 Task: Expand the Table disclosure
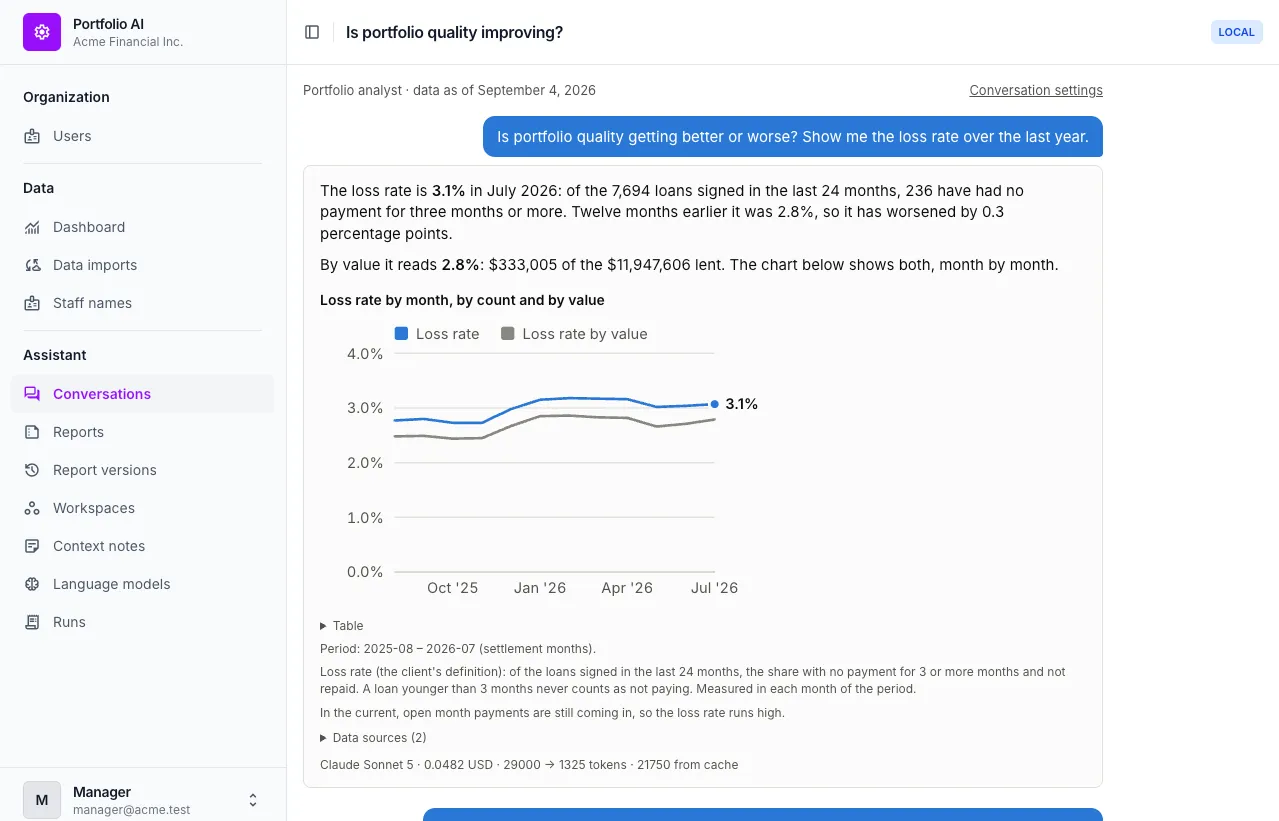point(342,626)
